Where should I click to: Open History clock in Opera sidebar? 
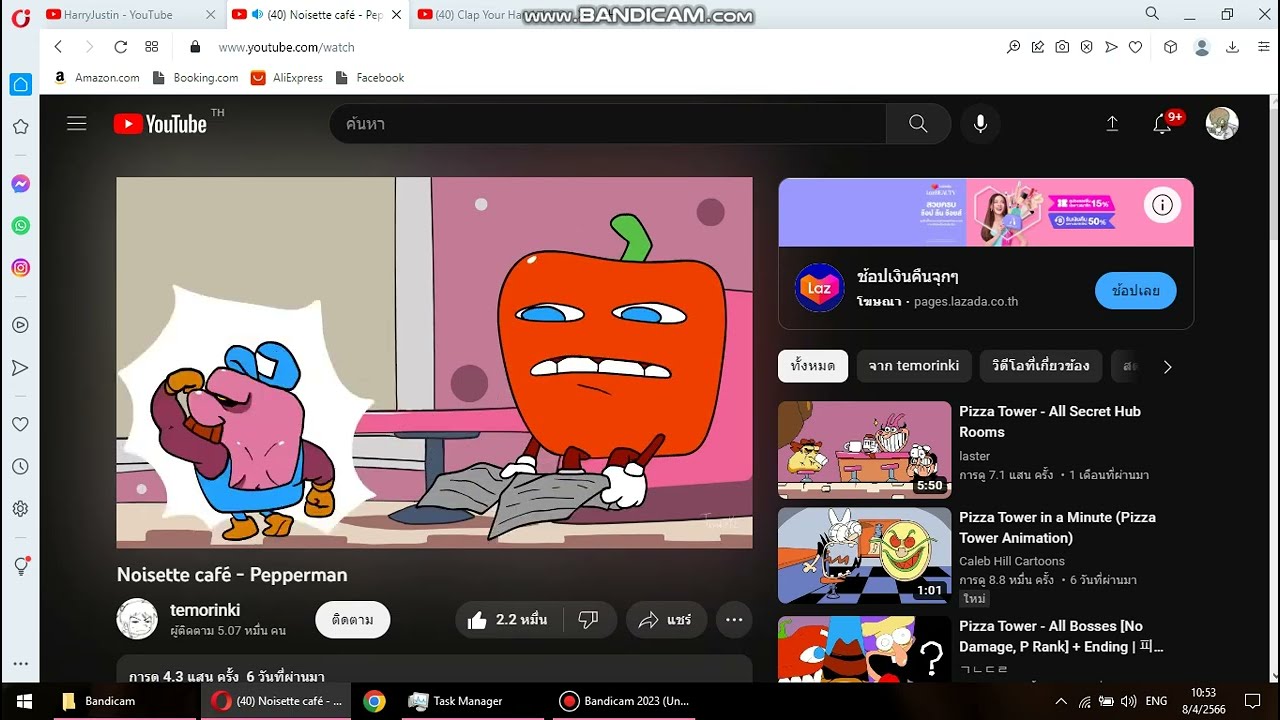tap(20, 467)
